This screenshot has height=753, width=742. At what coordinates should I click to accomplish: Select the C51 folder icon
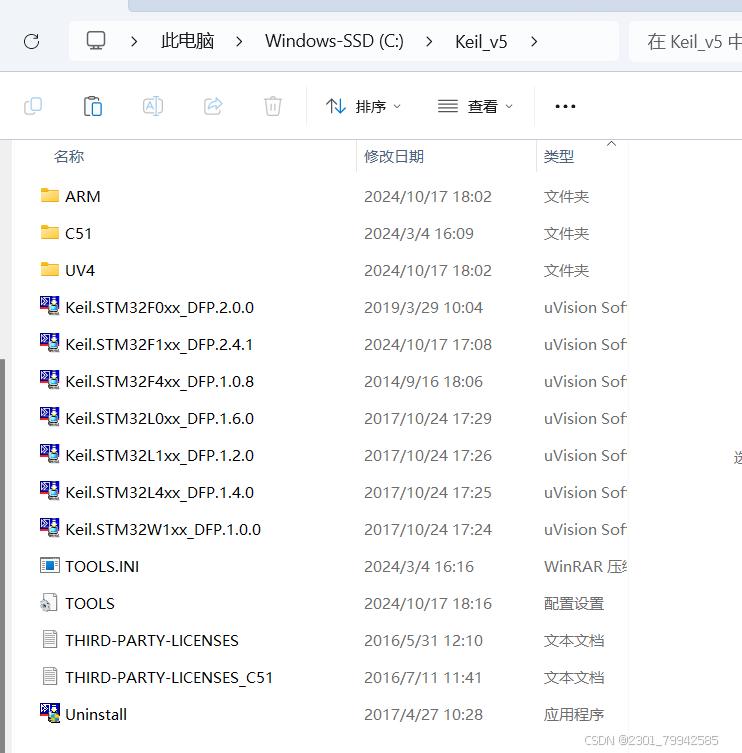pos(50,232)
